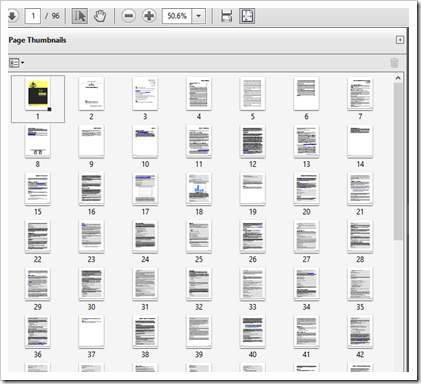421x384 pixels.
Task: Select page 31 thumbnail
Action: [x=145, y=285]
